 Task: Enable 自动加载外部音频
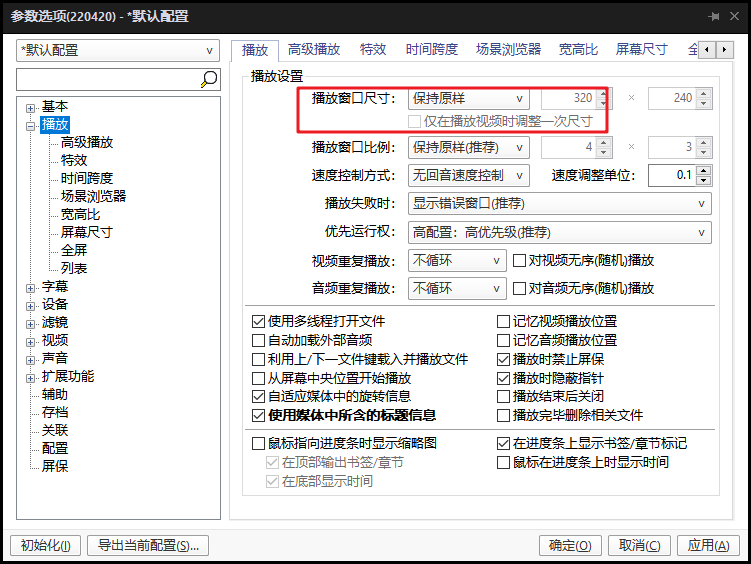(x=258, y=340)
